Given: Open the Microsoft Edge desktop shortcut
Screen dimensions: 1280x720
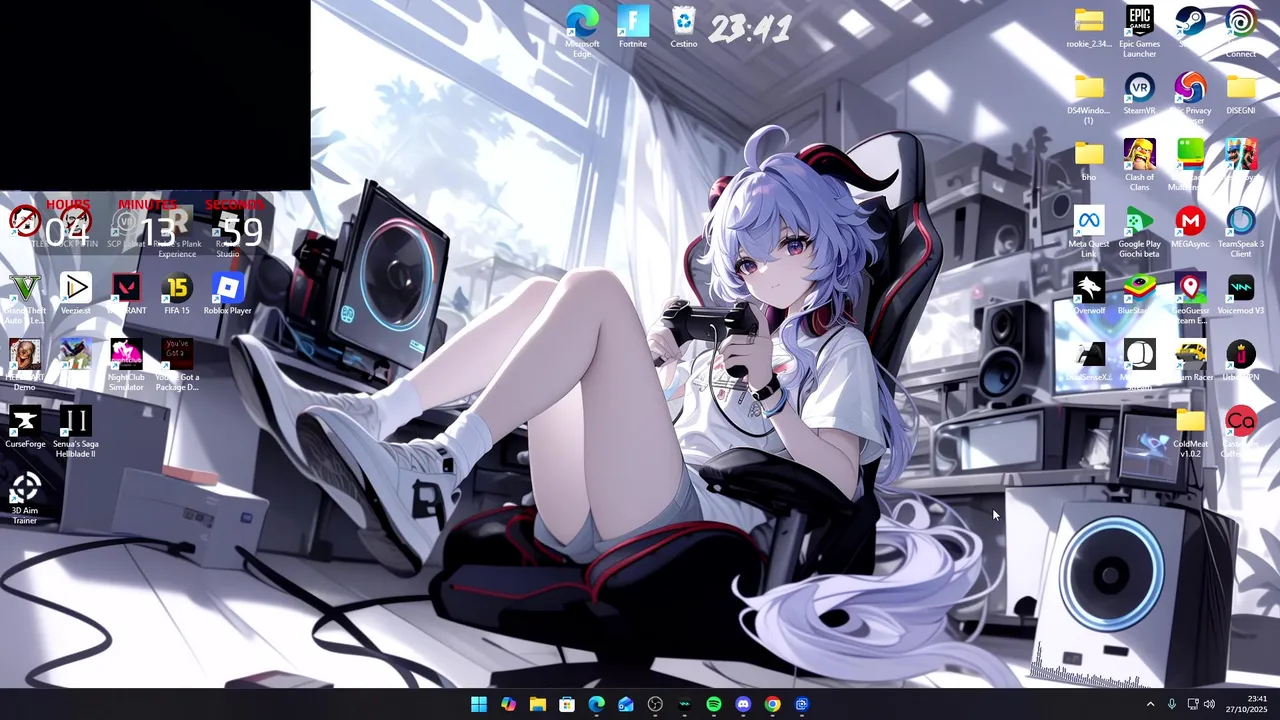Looking at the screenshot, I should [x=582, y=30].
